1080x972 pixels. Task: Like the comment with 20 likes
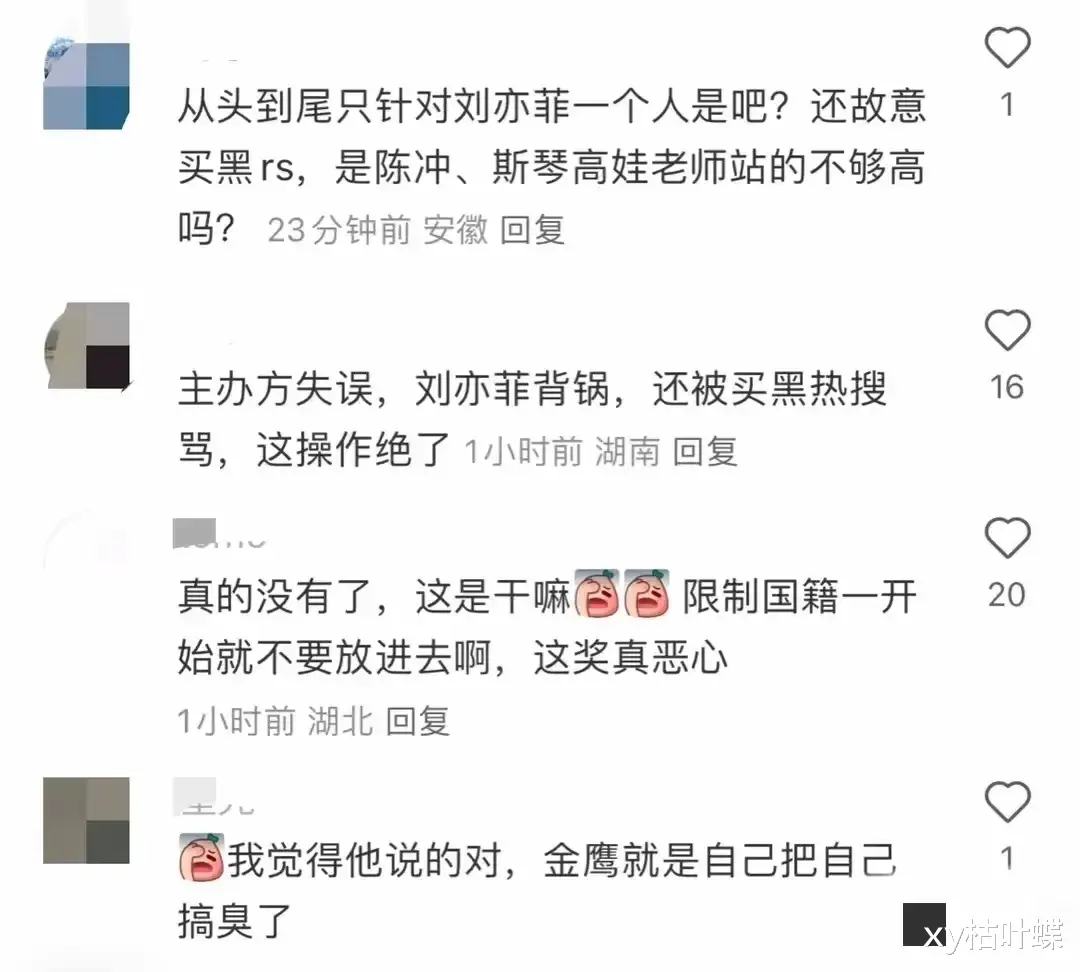1007,537
